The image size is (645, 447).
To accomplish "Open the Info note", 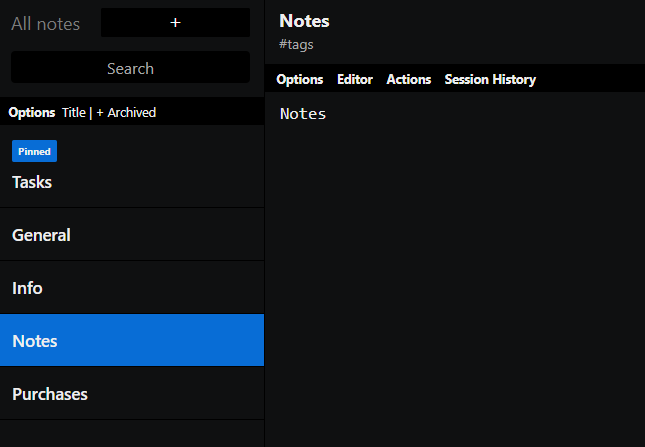I will tap(132, 288).
